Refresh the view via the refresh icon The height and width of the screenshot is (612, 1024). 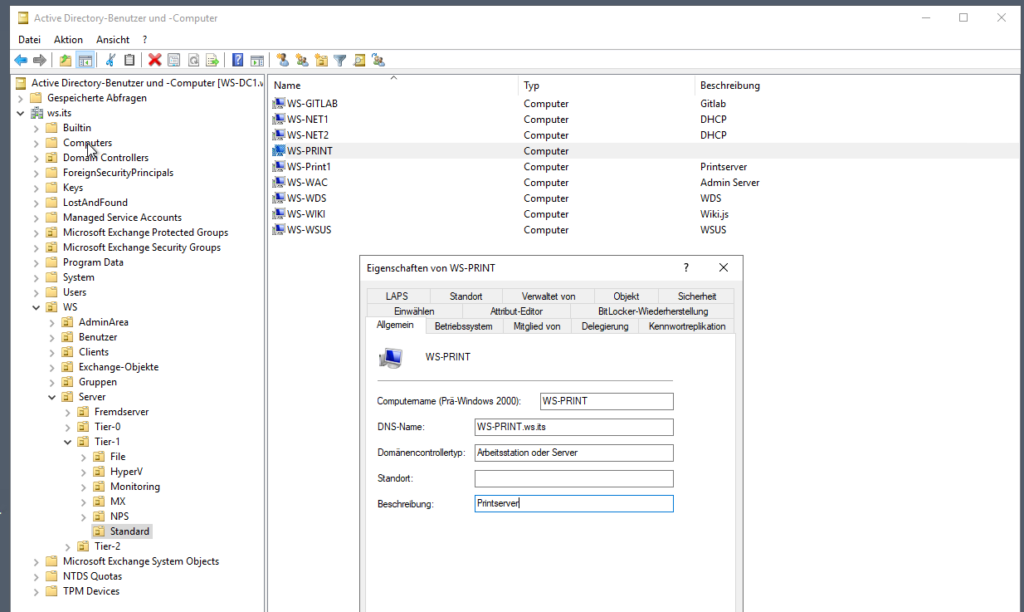pos(193,59)
